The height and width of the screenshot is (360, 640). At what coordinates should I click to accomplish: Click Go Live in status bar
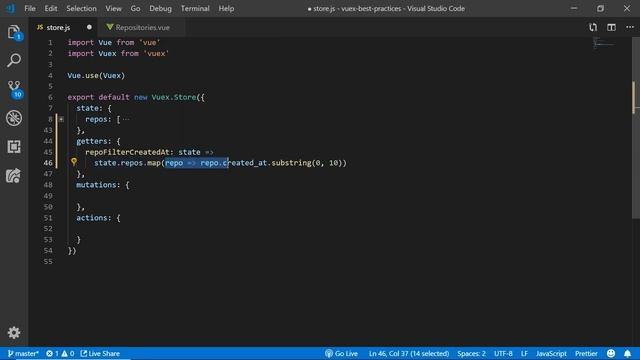pos(341,353)
